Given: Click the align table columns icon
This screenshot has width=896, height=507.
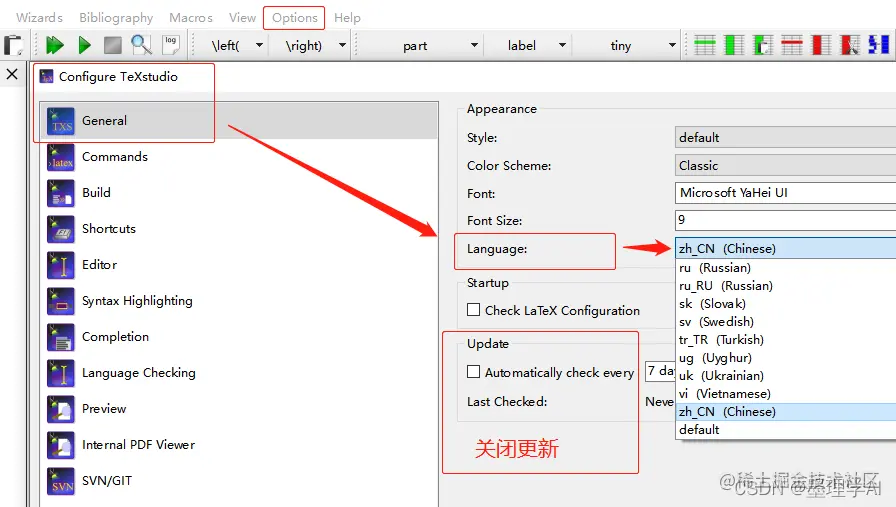Looking at the screenshot, I should click(879, 45).
